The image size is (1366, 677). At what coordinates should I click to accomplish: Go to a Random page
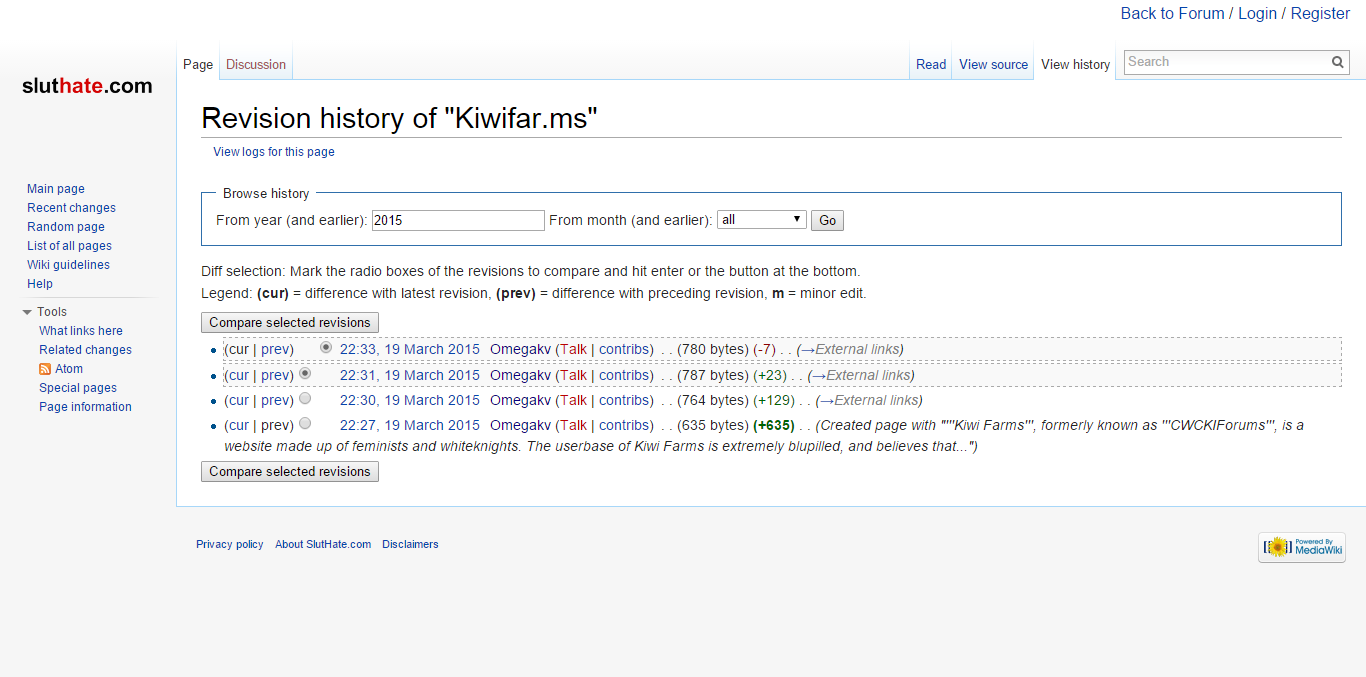(66, 227)
